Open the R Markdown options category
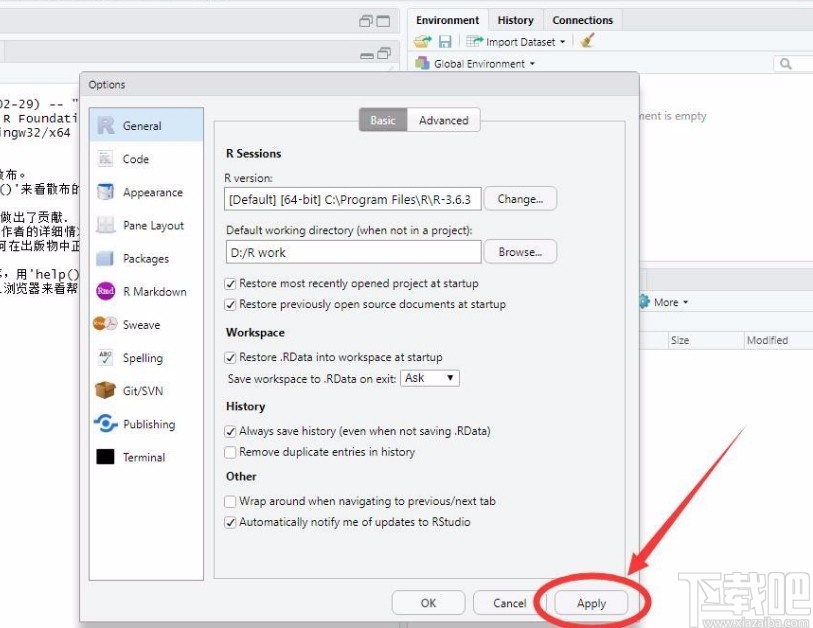This screenshot has width=813, height=628. [146, 291]
